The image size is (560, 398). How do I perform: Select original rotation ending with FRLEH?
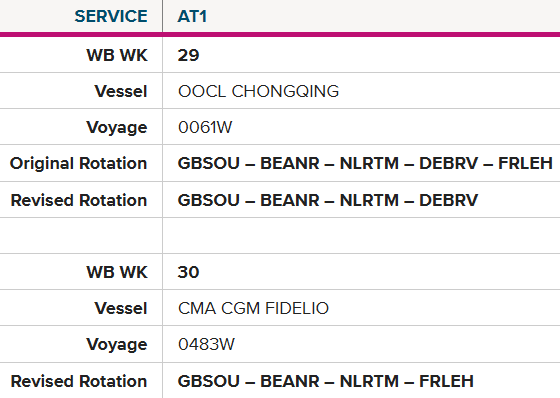[x=365, y=164]
